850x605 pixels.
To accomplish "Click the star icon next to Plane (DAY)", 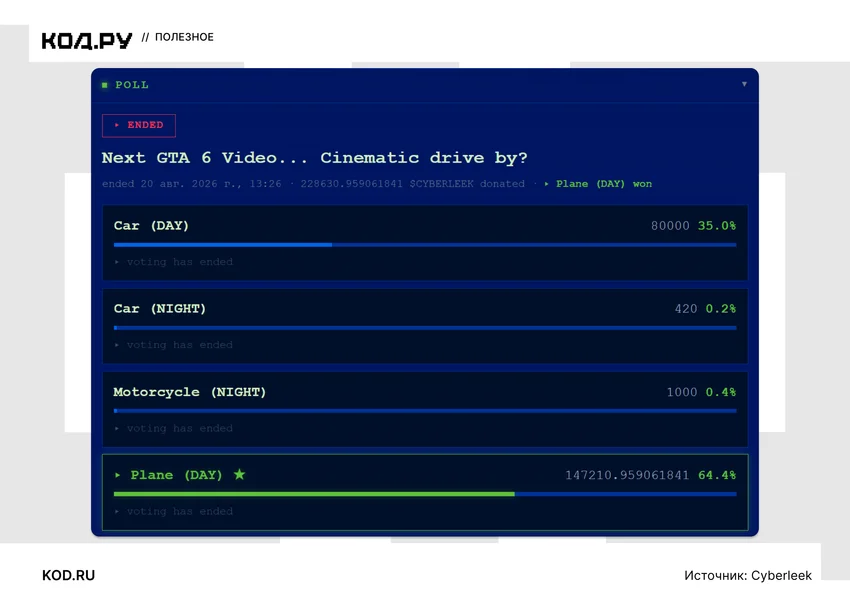I will tap(240, 474).
